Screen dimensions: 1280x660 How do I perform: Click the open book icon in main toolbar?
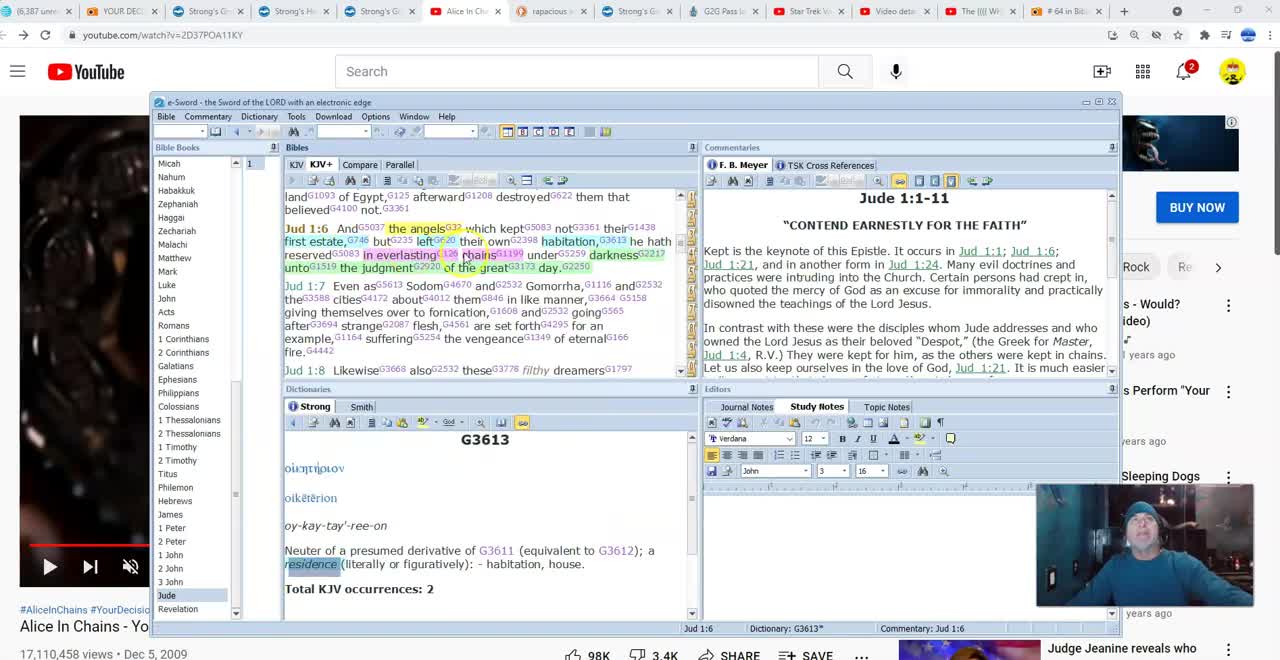coord(215,131)
